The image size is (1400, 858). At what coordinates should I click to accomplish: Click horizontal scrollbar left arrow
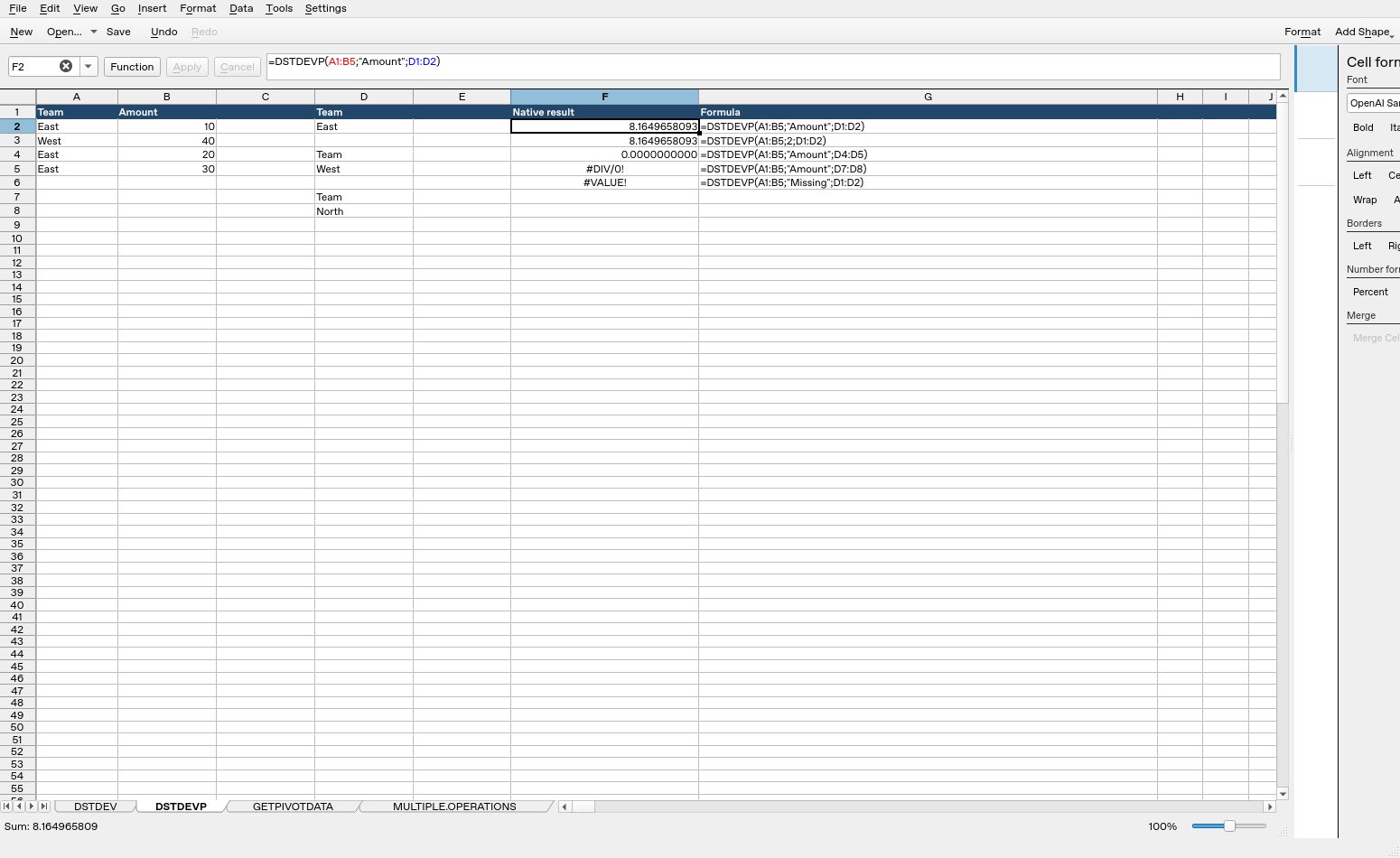point(565,807)
